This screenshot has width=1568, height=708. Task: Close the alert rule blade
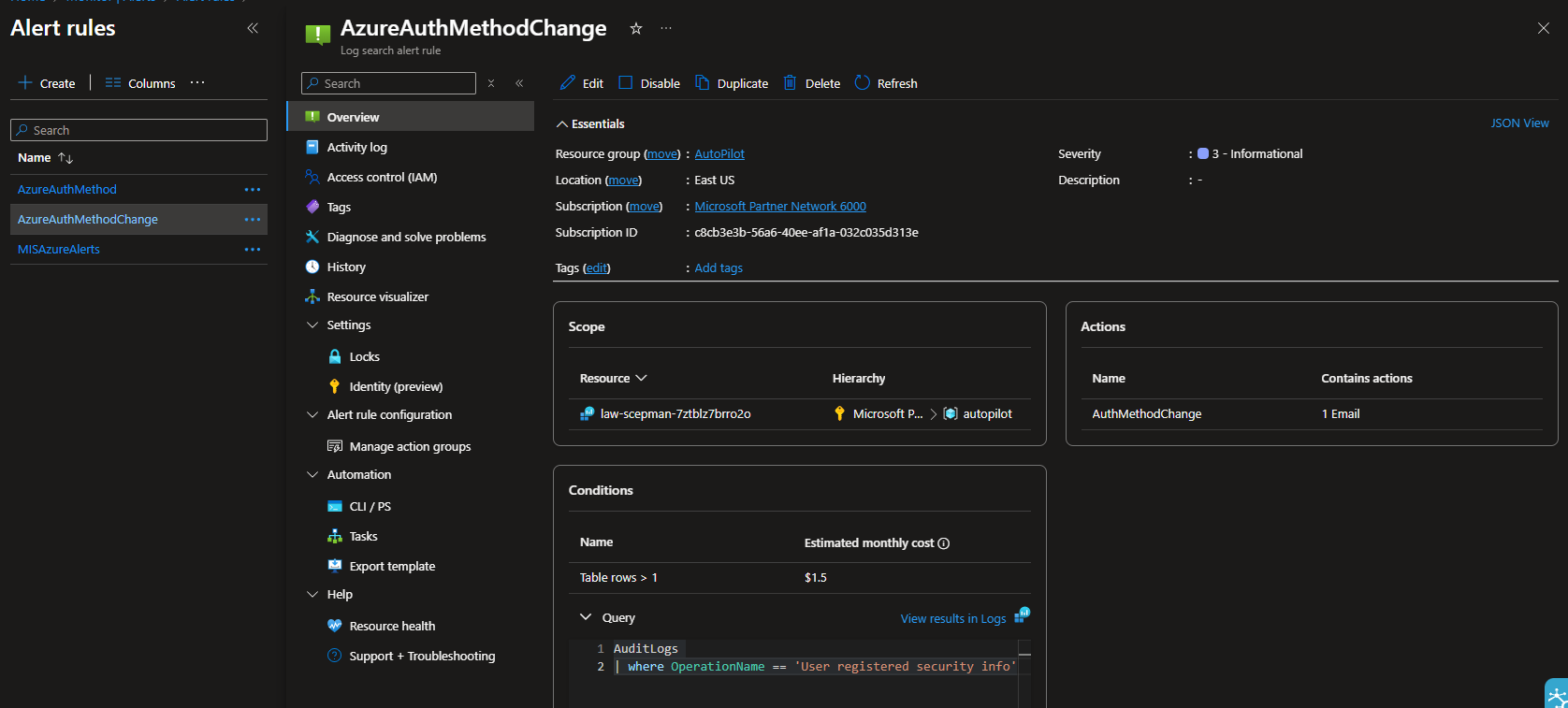[1544, 28]
